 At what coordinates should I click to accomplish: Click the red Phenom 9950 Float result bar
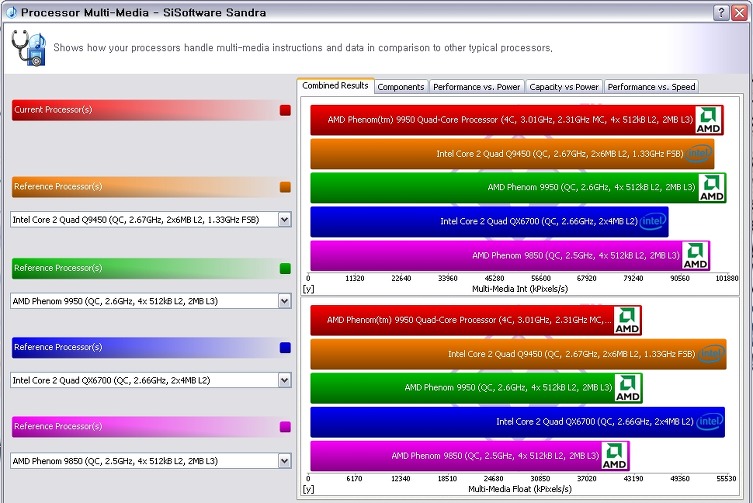click(476, 320)
